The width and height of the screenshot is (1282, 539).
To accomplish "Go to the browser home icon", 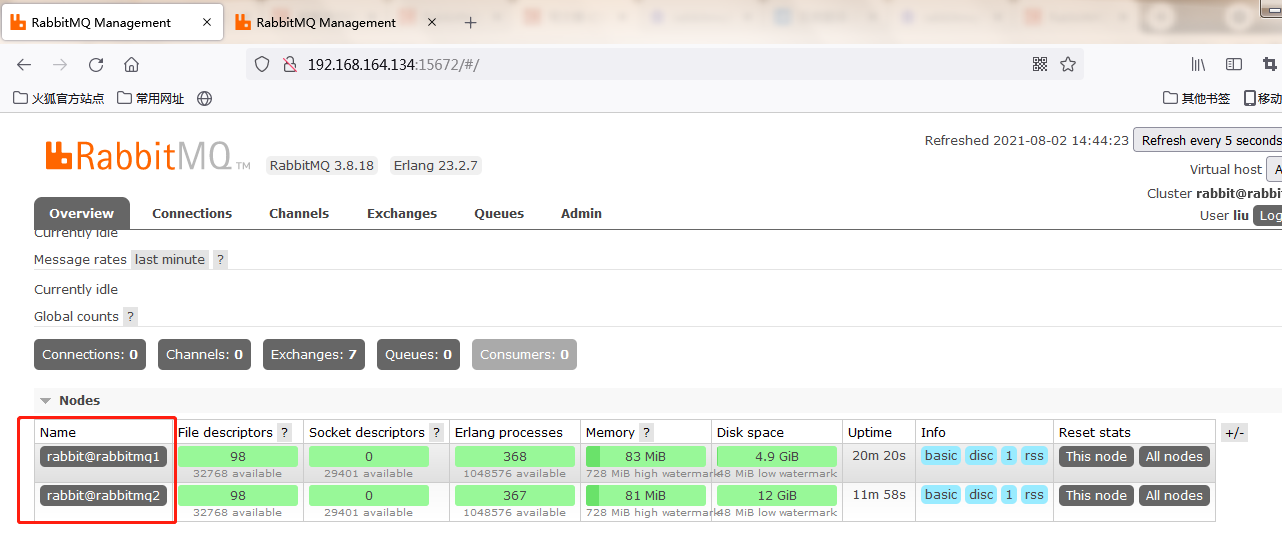I will (x=131, y=64).
